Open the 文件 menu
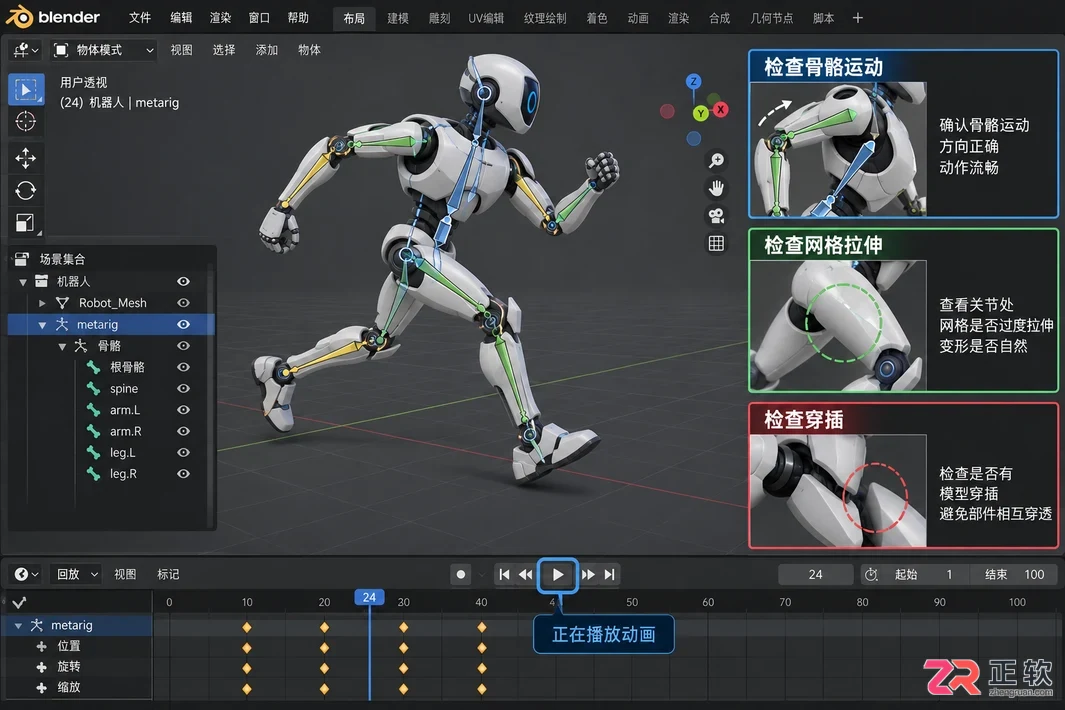Image resolution: width=1065 pixels, height=710 pixels. pos(140,18)
